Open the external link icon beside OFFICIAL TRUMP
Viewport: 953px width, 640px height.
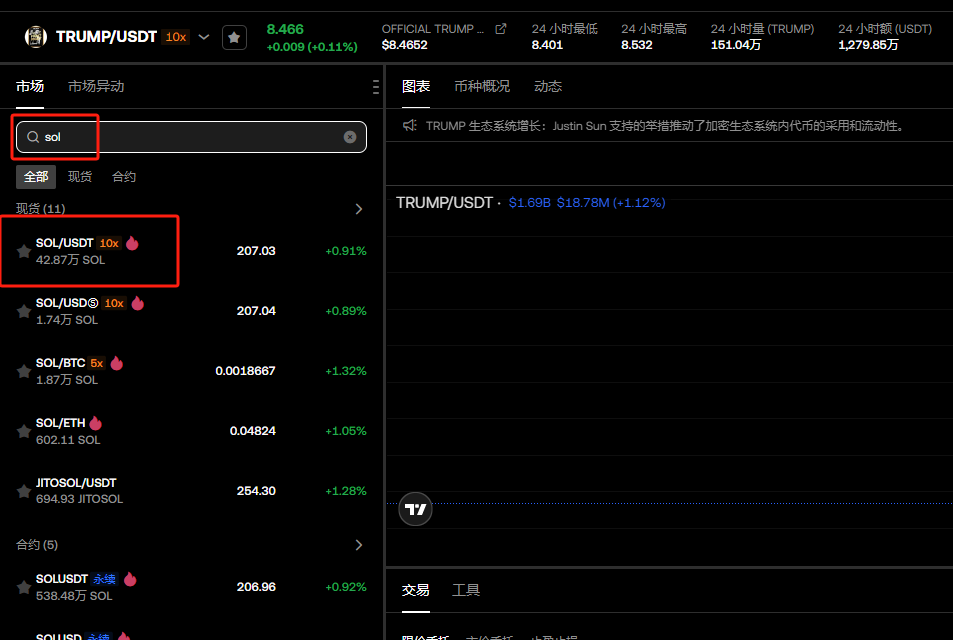501,29
